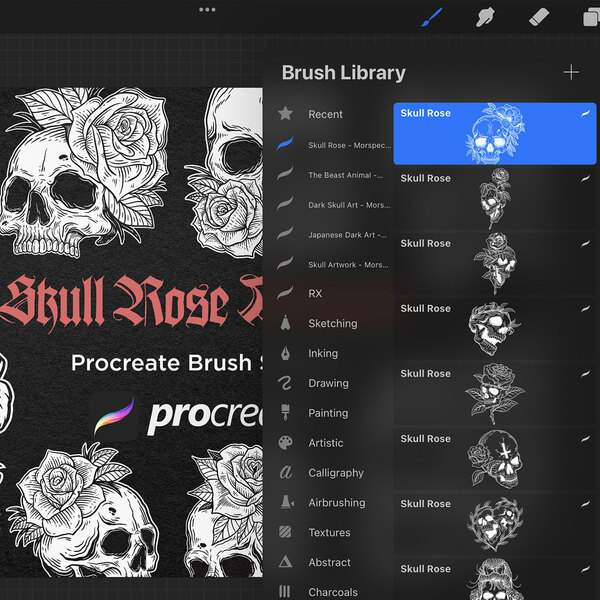Click the Inking pen-nib icon

pos(285,353)
